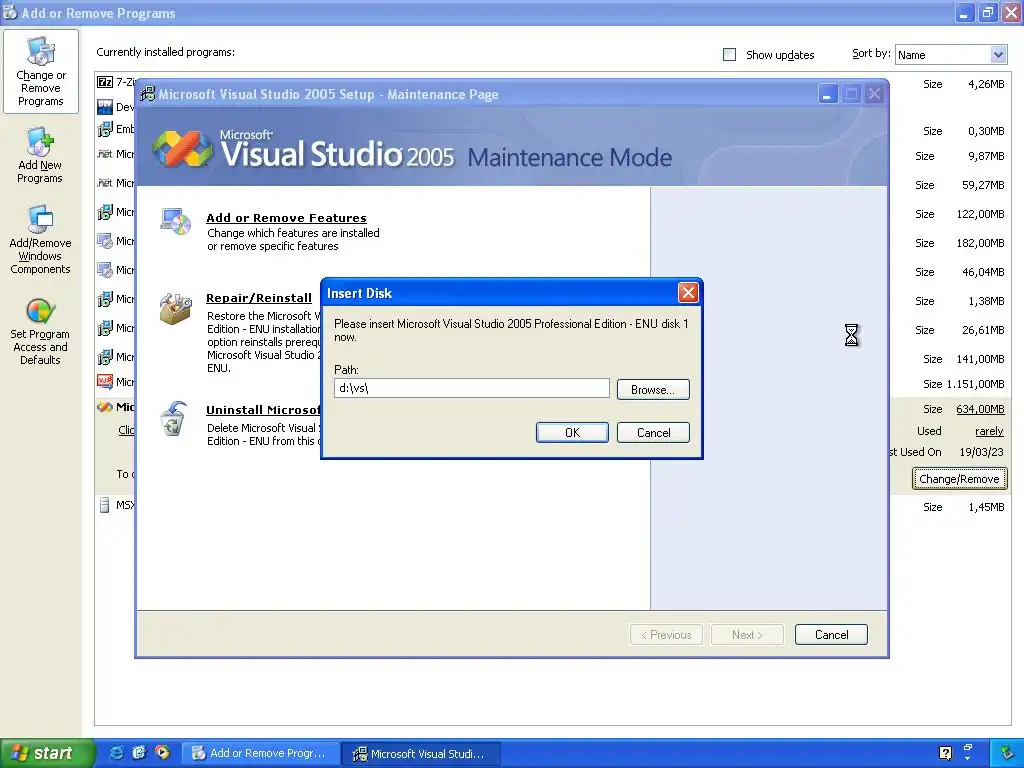Click OK in the Insert Disk dialog
This screenshot has height=768, width=1024.
[572, 432]
